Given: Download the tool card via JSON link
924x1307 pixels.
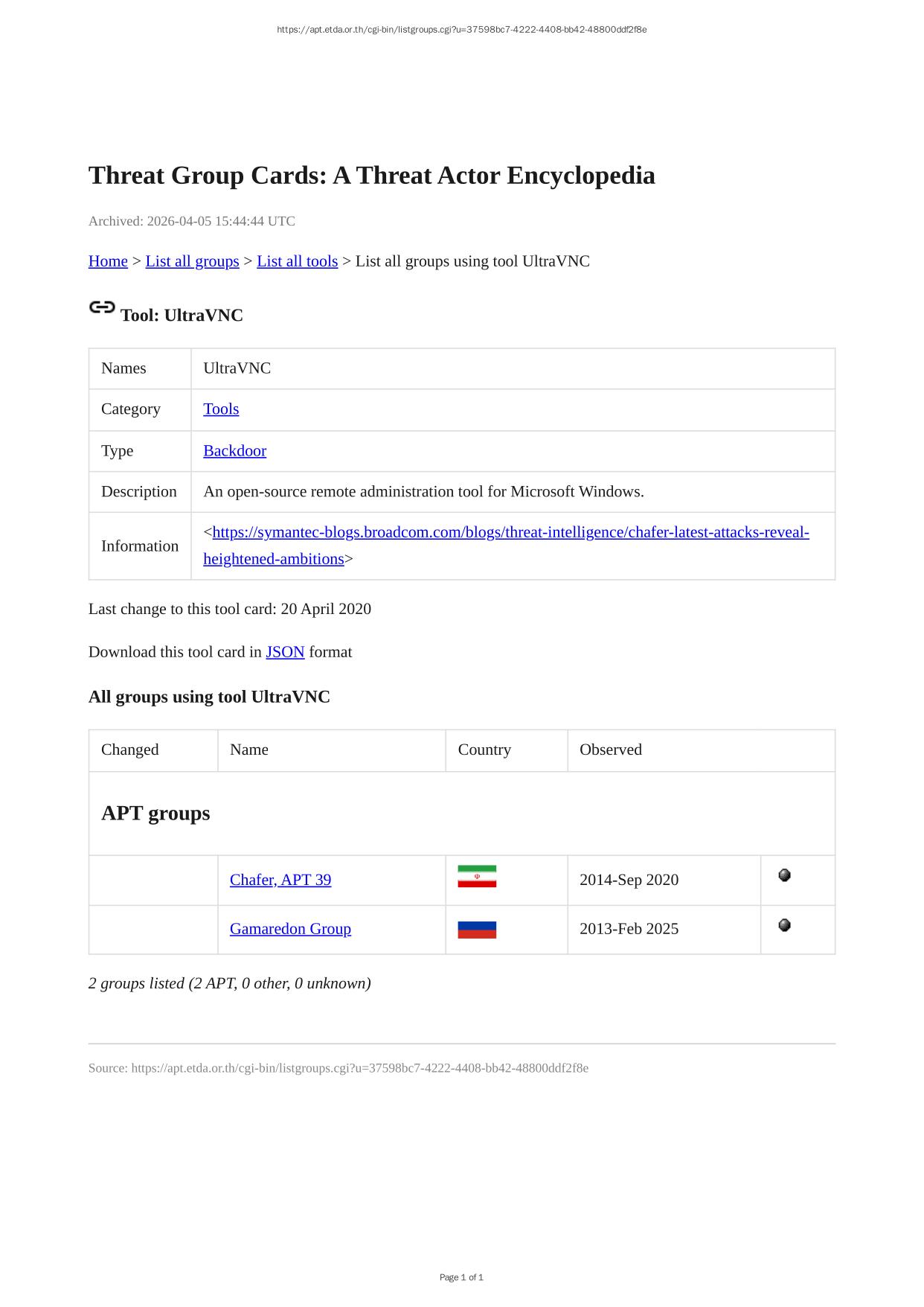Looking at the screenshot, I should (285, 652).
